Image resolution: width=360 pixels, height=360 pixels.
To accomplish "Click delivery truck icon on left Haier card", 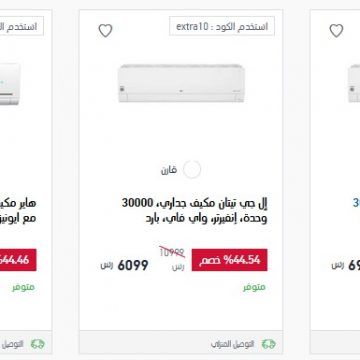I will click(37, 344).
